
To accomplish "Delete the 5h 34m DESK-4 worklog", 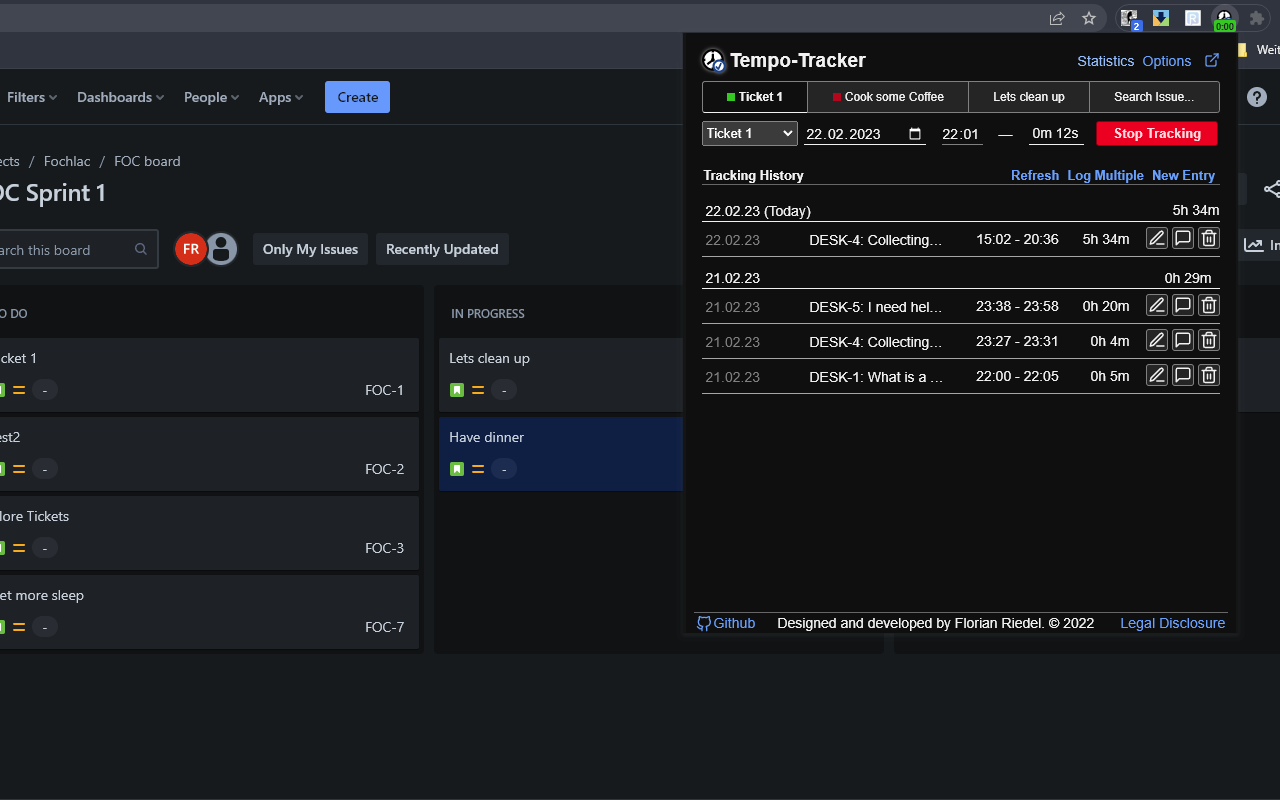I will (x=1209, y=238).
